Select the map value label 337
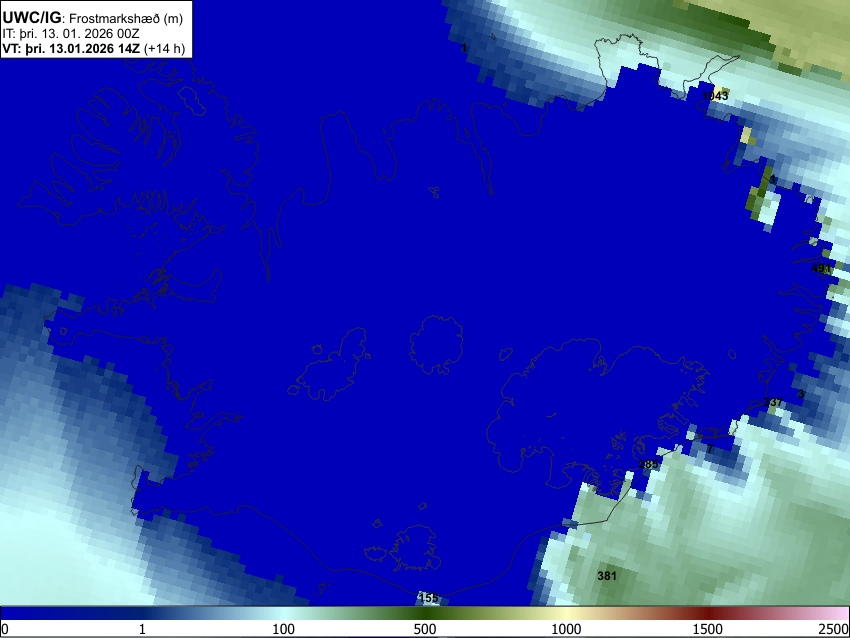Screen dimensions: 850x638 pyautogui.click(x=773, y=402)
